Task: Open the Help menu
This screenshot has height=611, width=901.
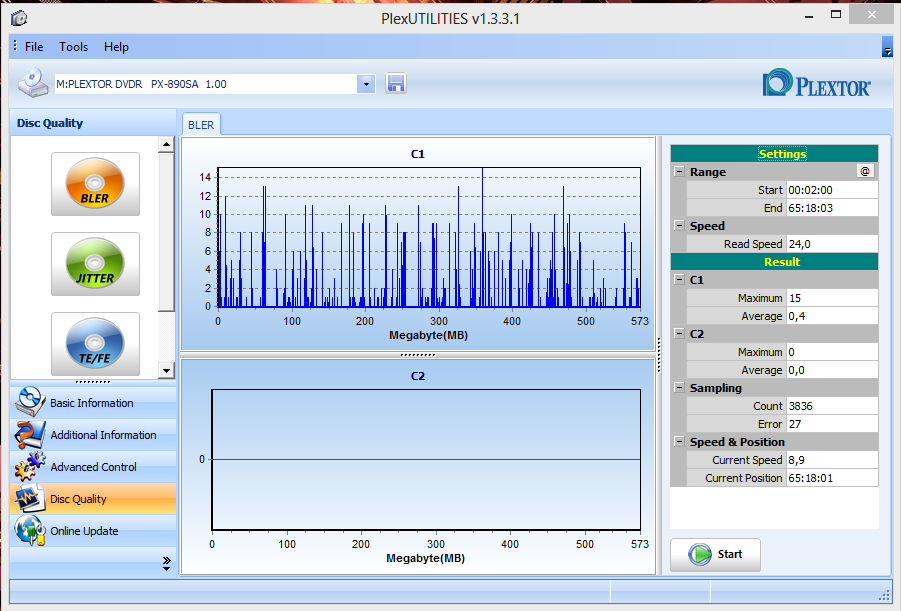Action: tap(116, 47)
